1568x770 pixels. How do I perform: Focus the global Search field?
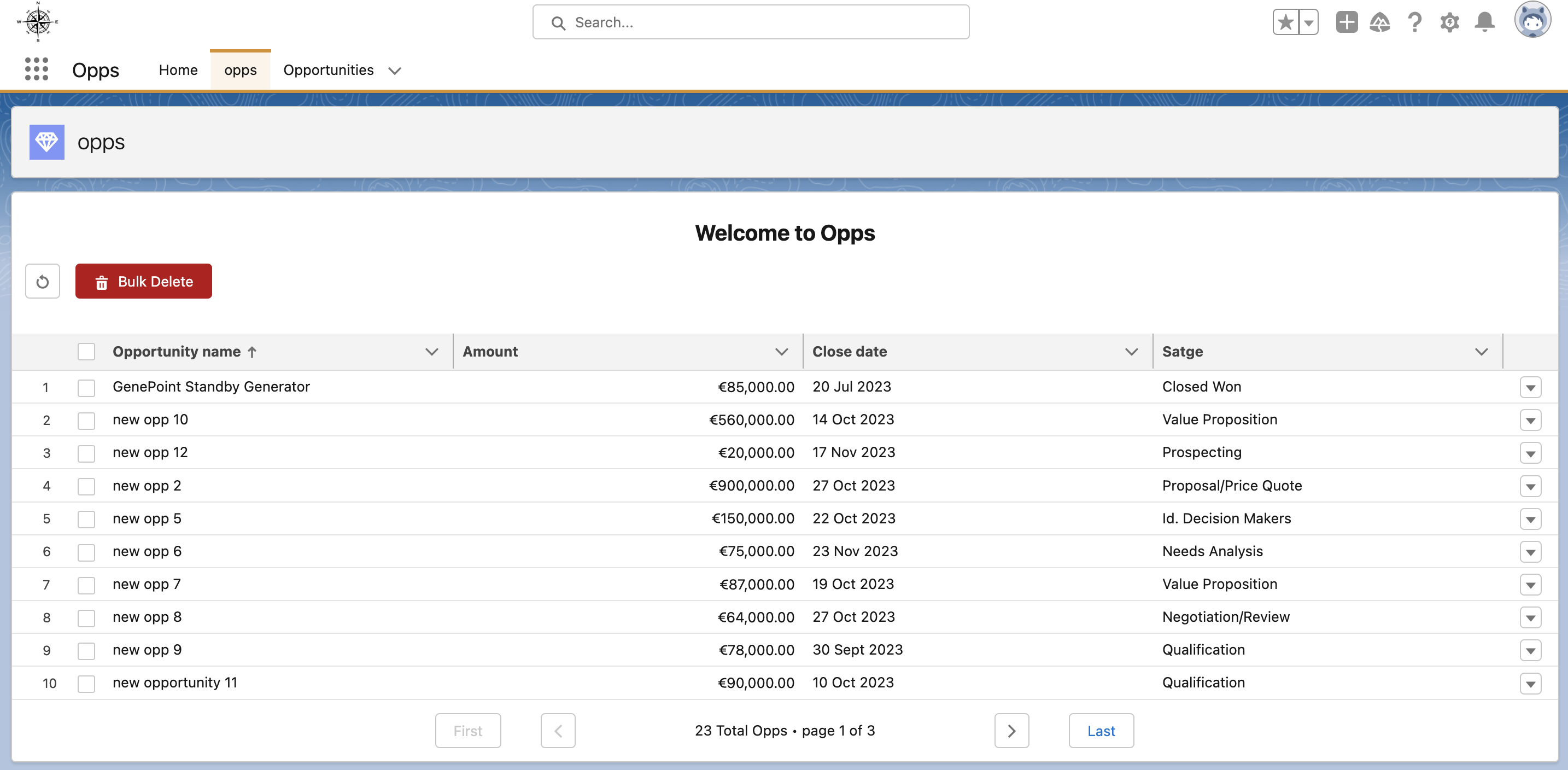click(751, 22)
